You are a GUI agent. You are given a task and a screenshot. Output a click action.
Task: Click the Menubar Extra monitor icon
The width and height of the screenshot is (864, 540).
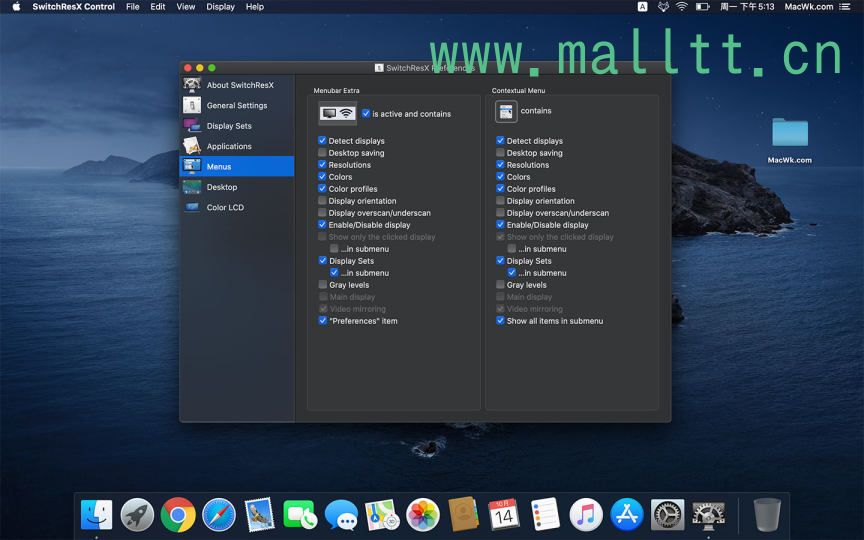[337, 114]
